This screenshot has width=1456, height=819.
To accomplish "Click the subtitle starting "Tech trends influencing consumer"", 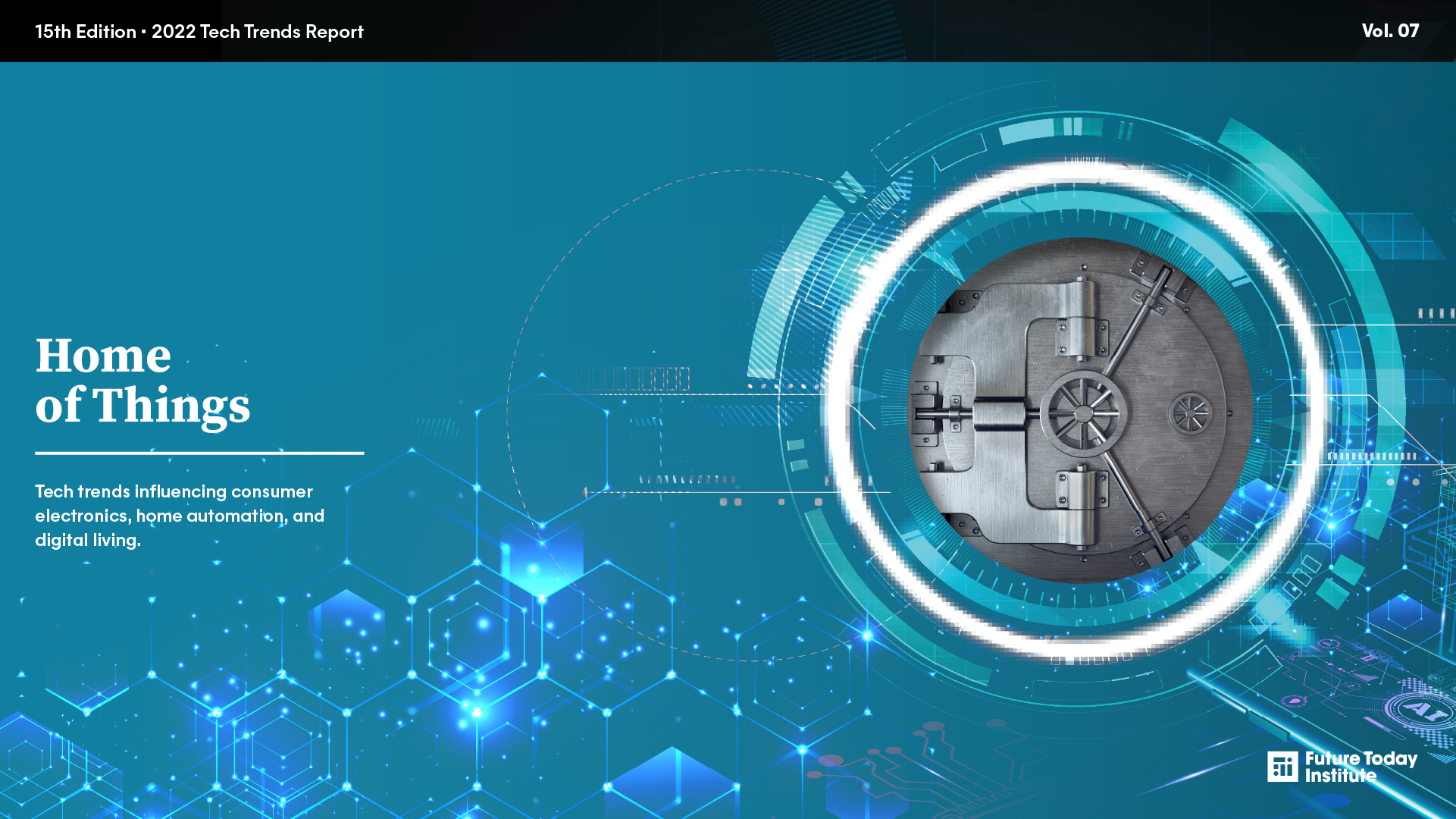I will pos(180,516).
